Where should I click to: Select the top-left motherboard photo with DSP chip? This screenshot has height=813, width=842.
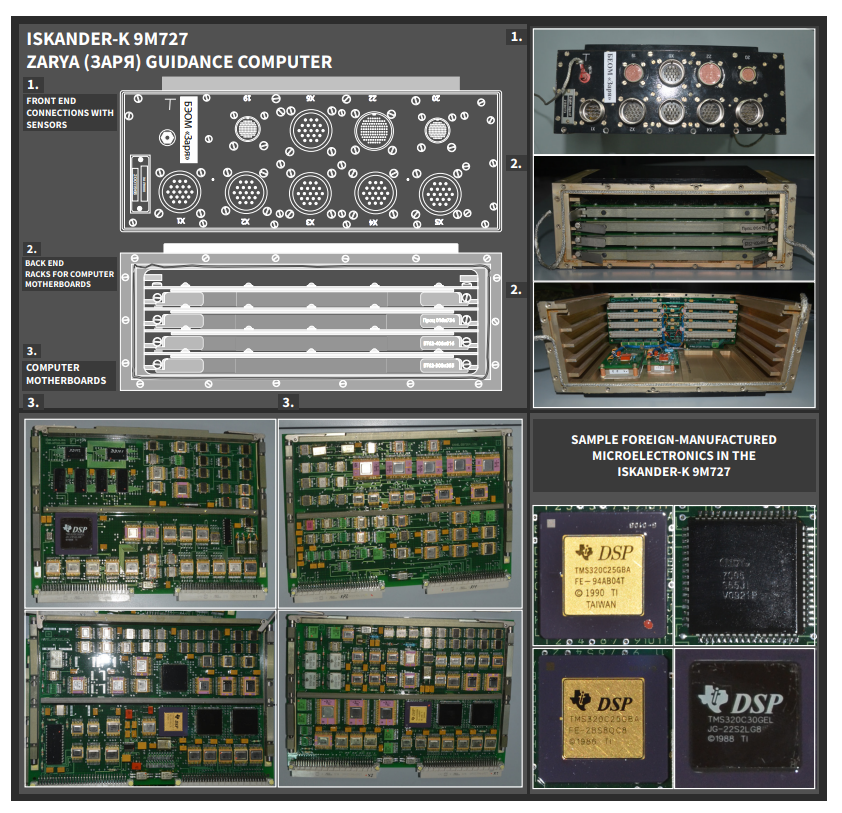pos(150,513)
